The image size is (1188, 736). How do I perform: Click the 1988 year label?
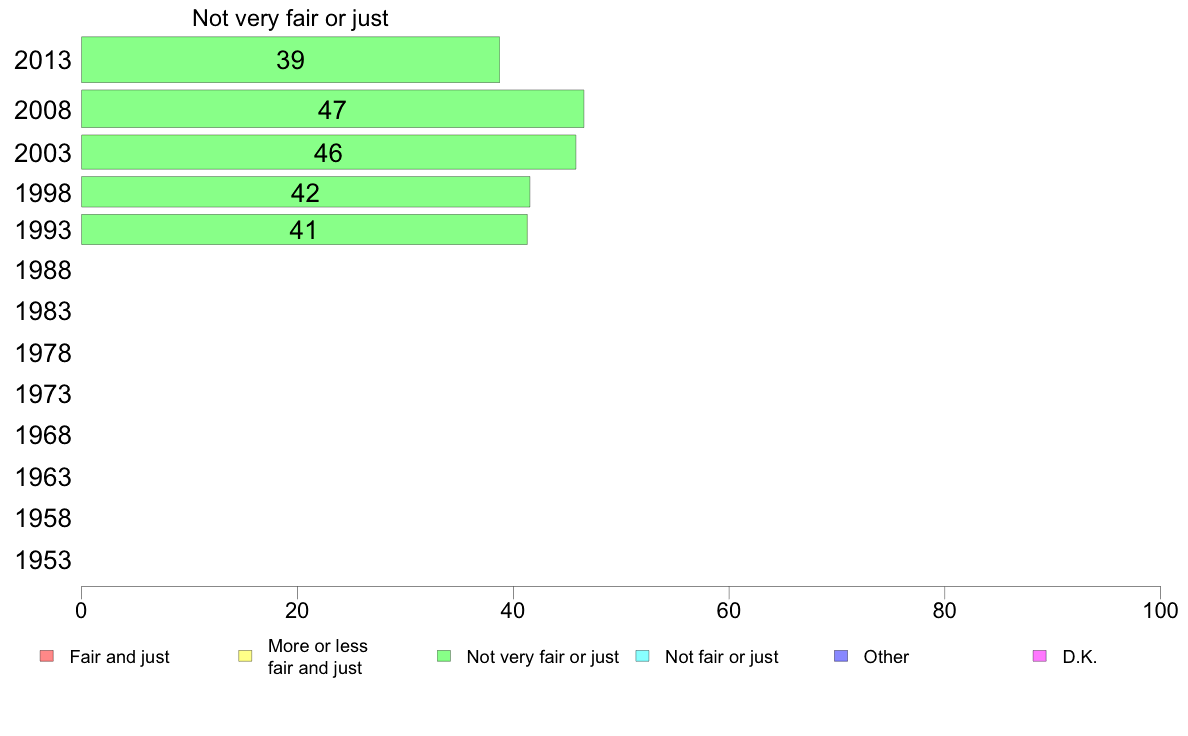[43, 271]
